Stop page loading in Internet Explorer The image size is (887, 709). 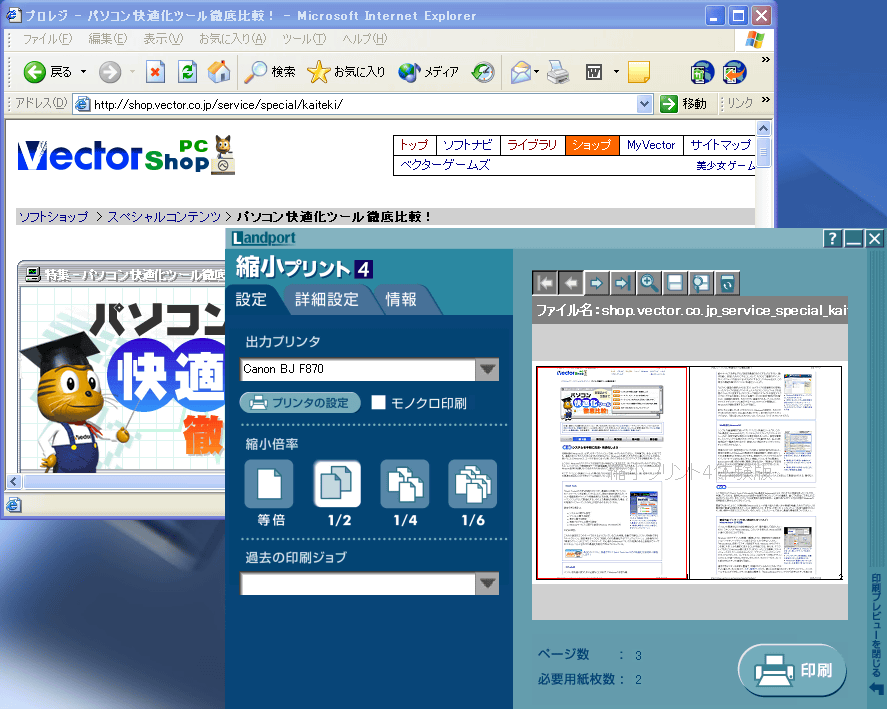[x=155, y=72]
